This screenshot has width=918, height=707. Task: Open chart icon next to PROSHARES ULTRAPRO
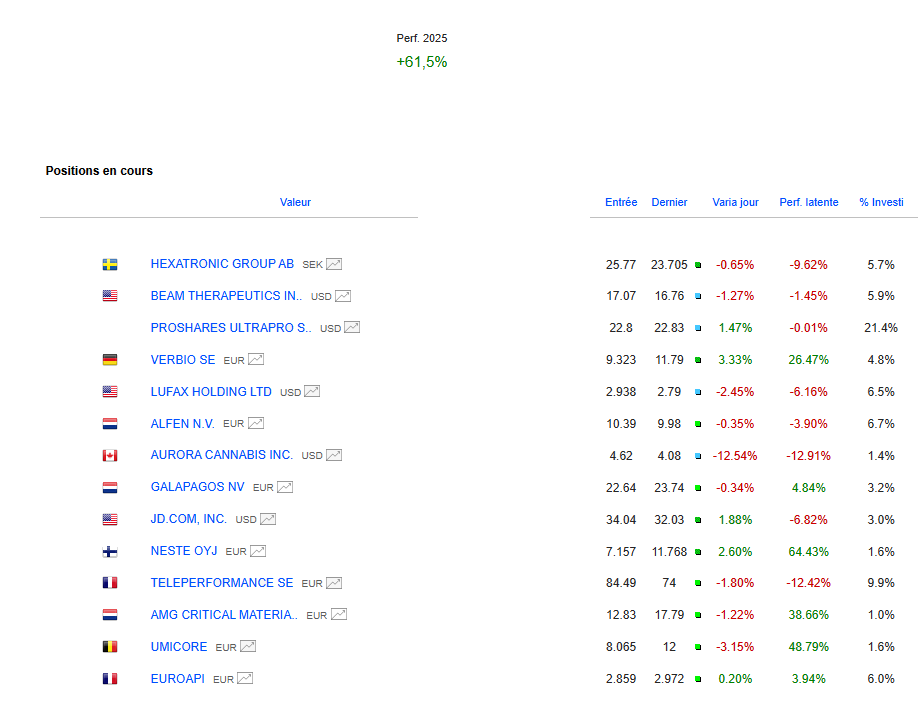click(x=352, y=328)
